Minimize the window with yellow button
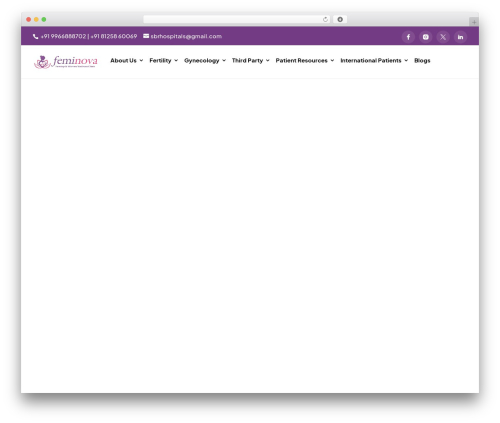 click(36, 19)
